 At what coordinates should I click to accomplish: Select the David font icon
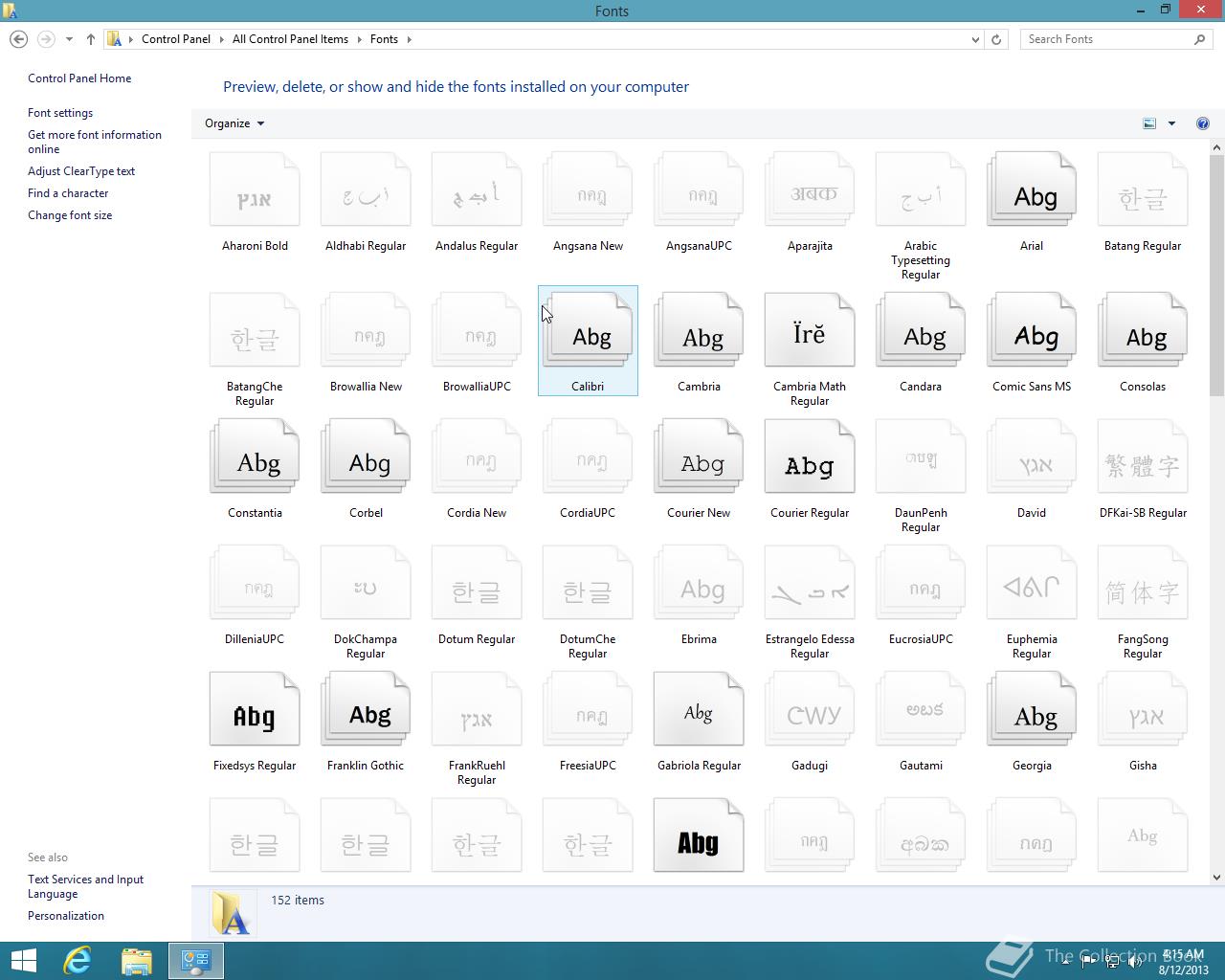click(x=1032, y=457)
